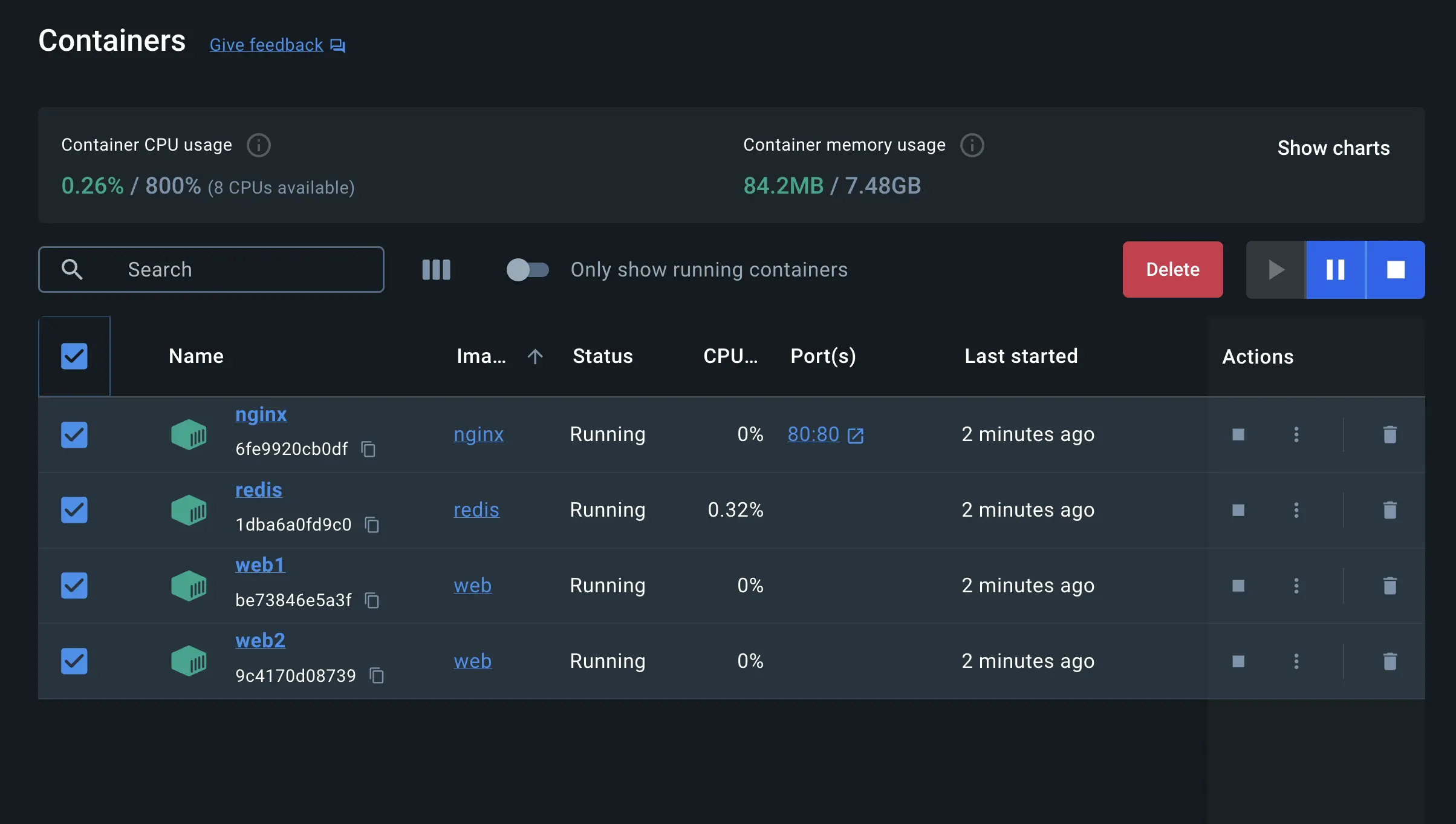Click the stop button for nginx
Screen dimensions: 1456x824
coord(1238,433)
